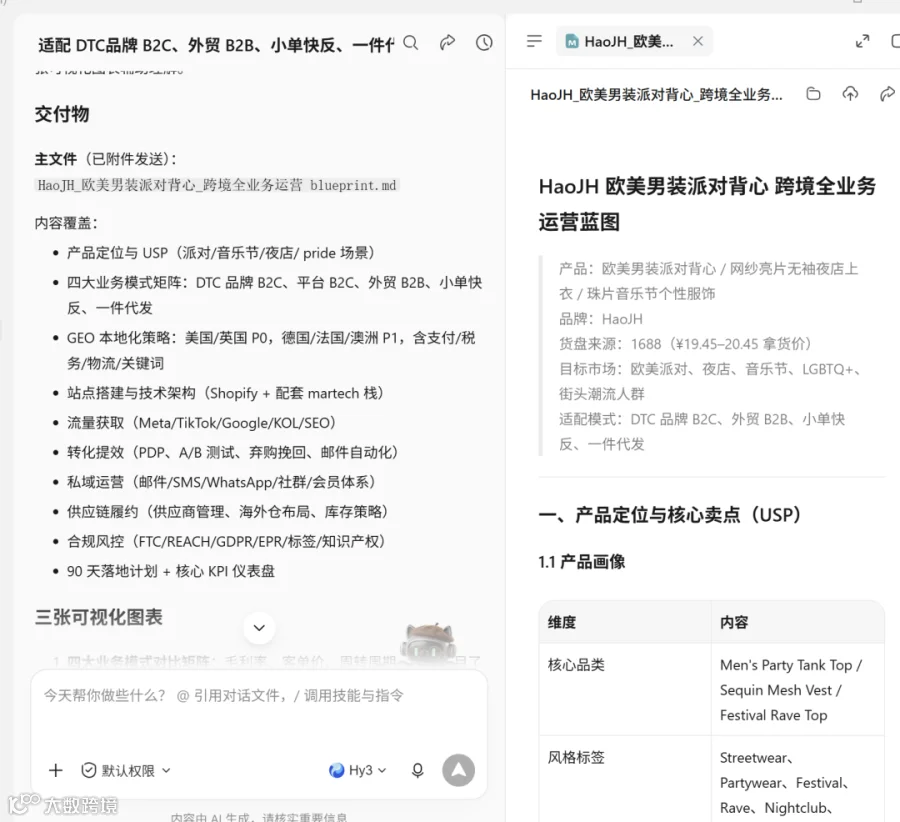Expand the document panel to fullscreen

[x=862, y=41]
